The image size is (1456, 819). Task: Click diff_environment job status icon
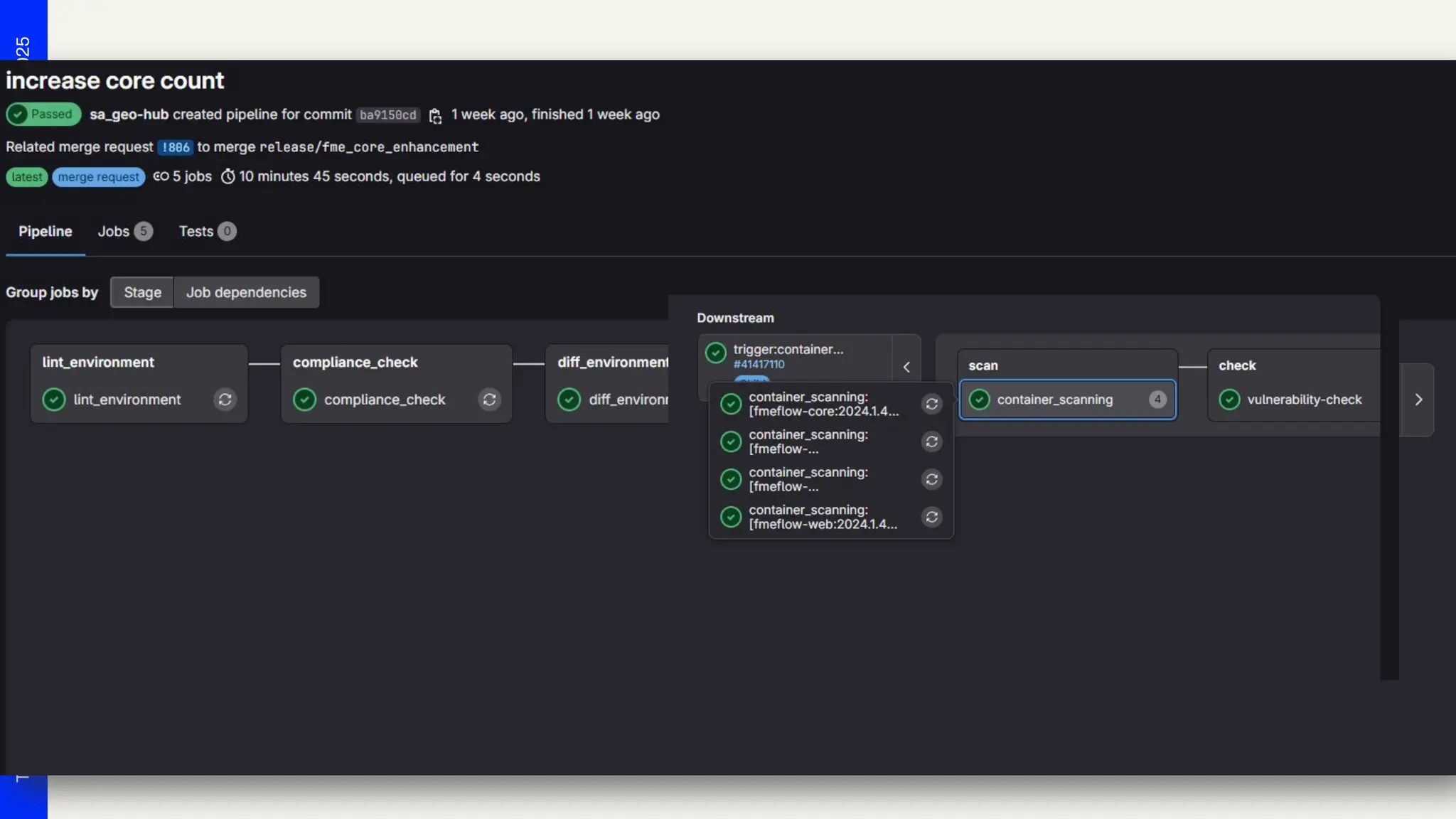[569, 400]
